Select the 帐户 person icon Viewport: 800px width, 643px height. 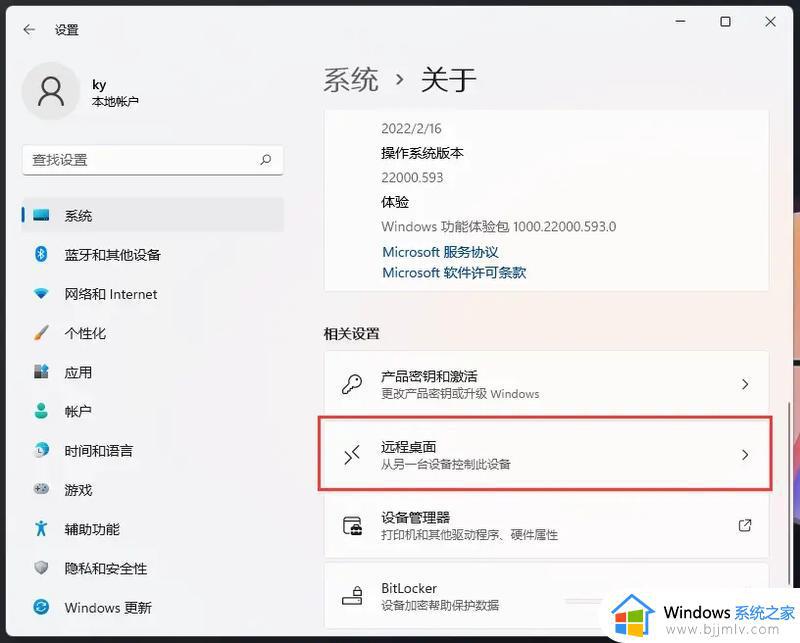point(41,411)
